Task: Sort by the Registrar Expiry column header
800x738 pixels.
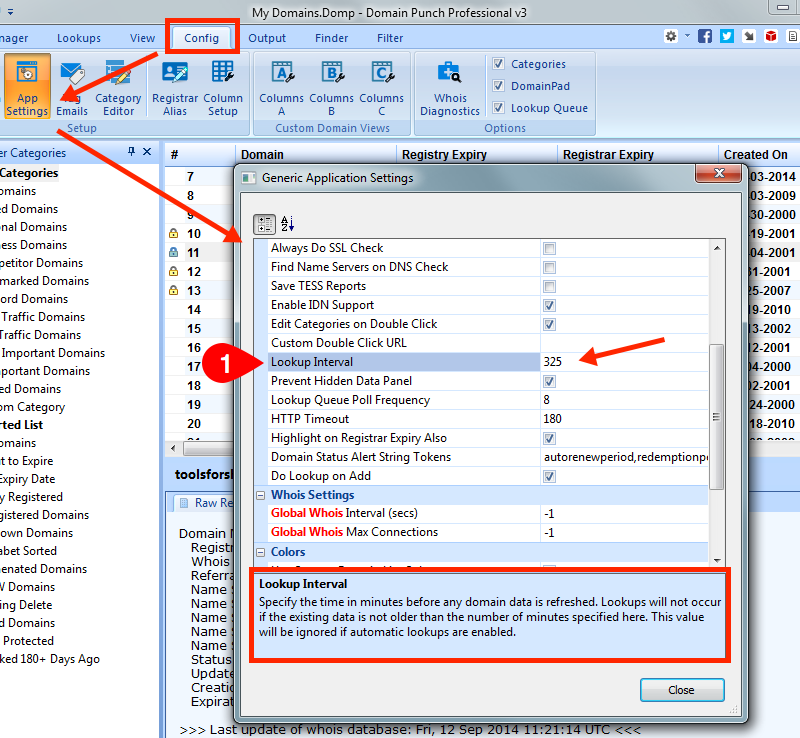Action: coord(637,154)
